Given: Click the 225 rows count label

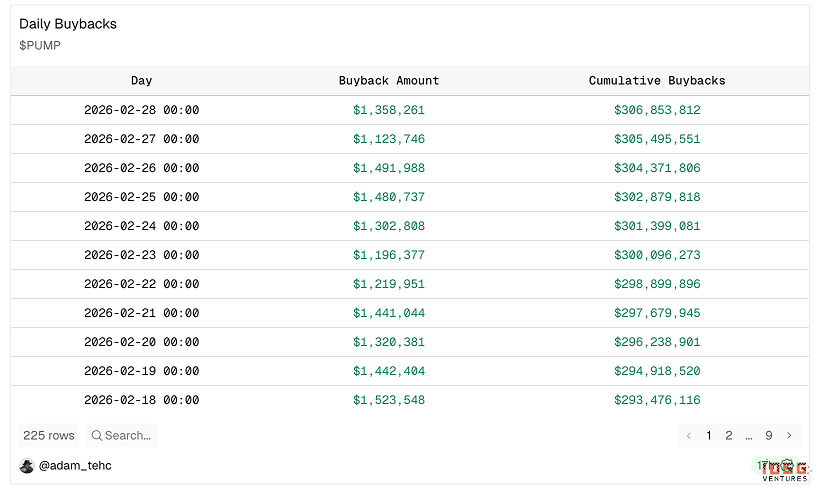Looking at the screenshot, I should coord(49,436).
